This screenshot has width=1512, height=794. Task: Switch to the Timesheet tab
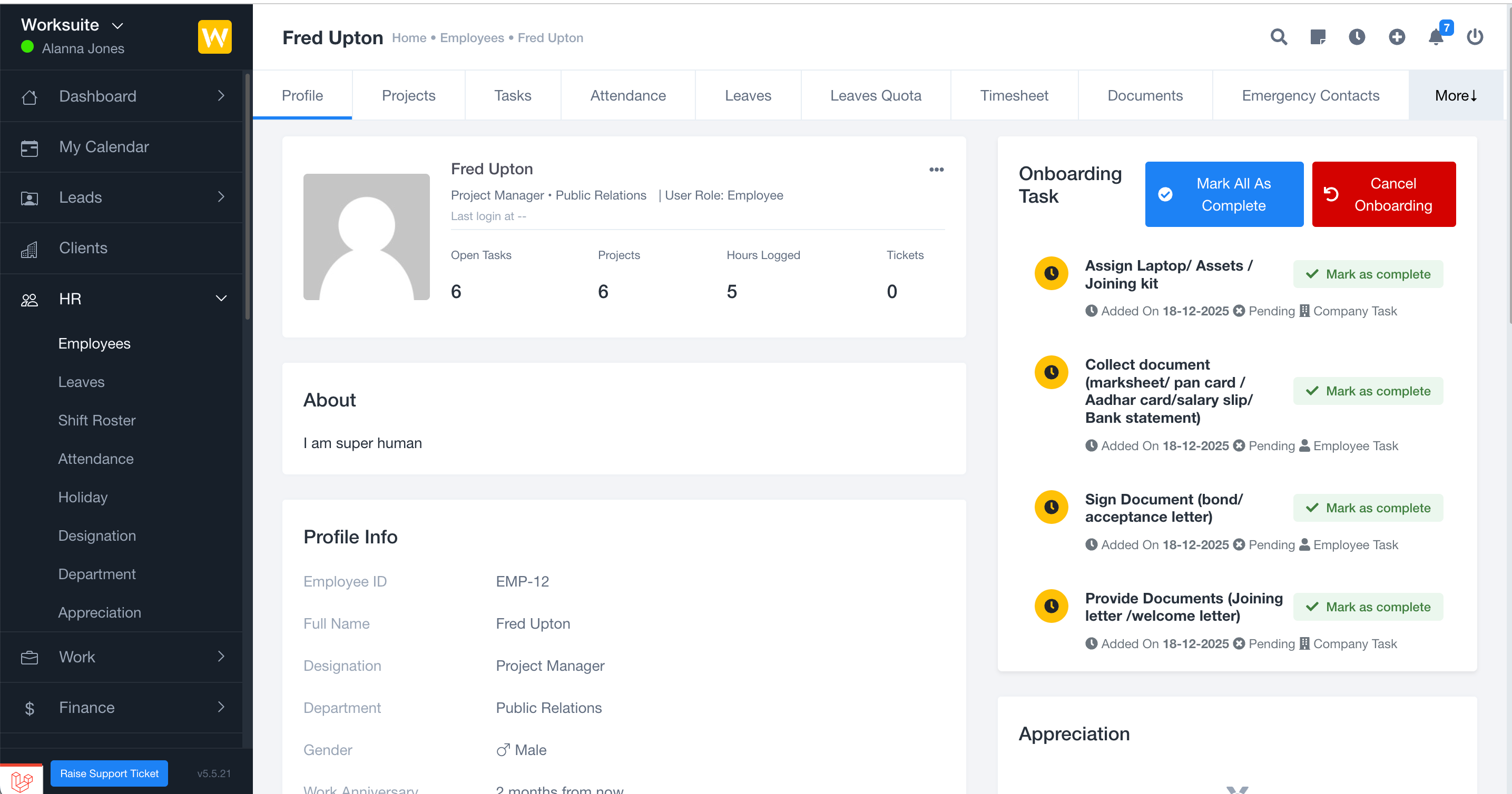pos(1014,96)
